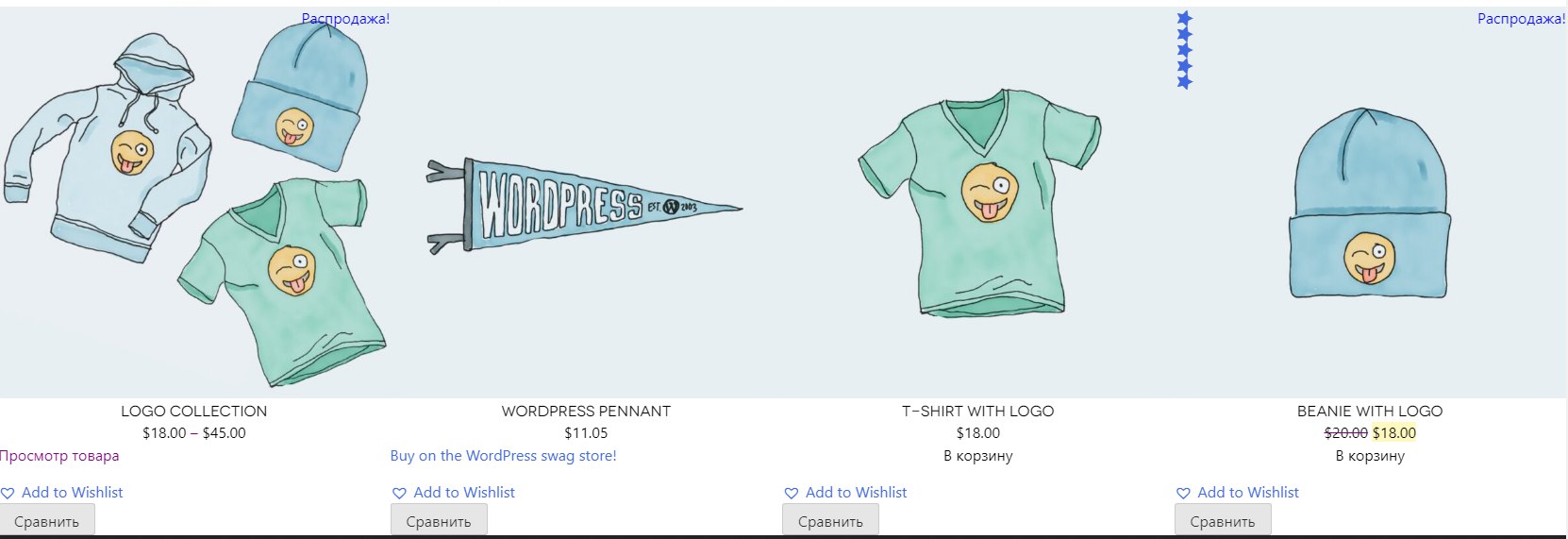Click Сравнить button for T-Shirt with Logo

[830, 521]
